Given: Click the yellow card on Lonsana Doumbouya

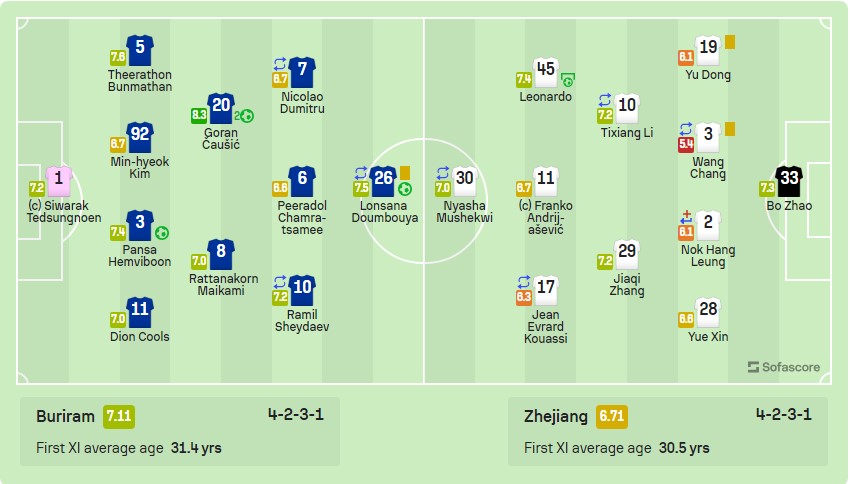Looking at the screenshot, I should click(x=405, y=173).
